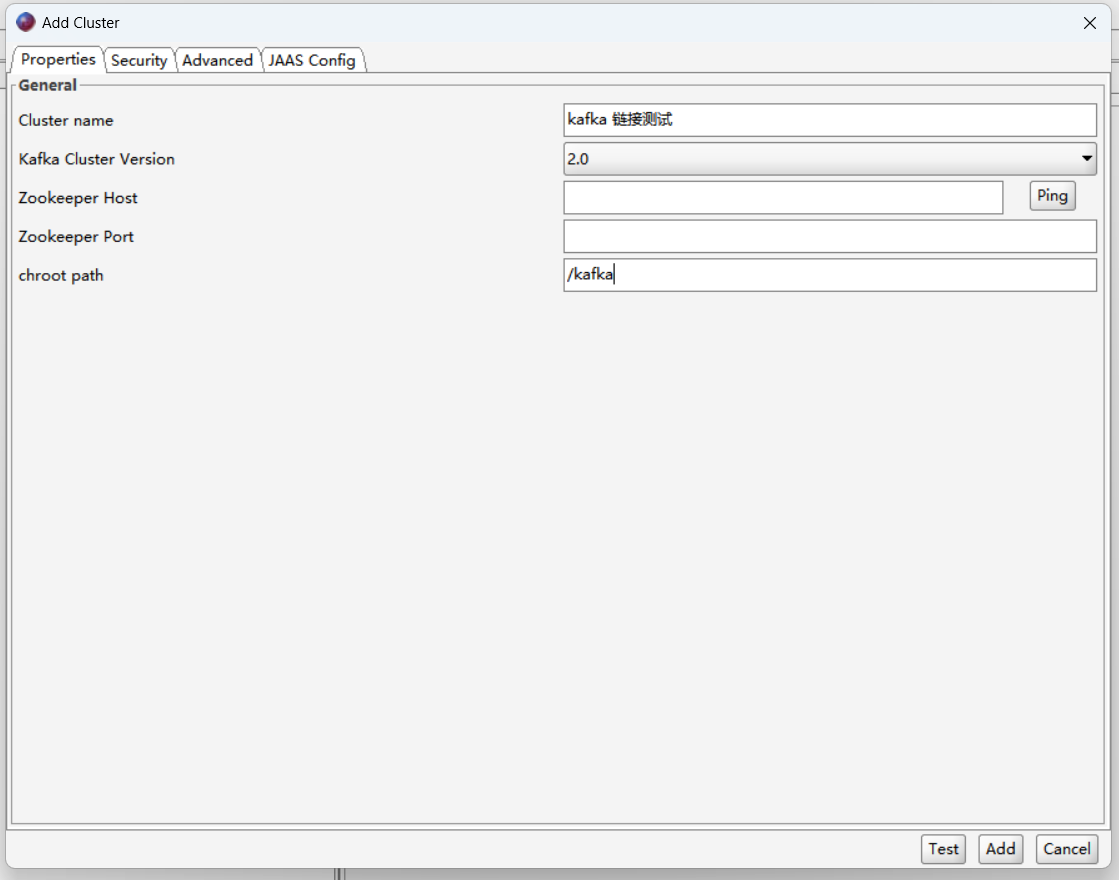The image size is (1119, 880).
Task: Click the chroot path input field
Action: click(x=829, y=275)
